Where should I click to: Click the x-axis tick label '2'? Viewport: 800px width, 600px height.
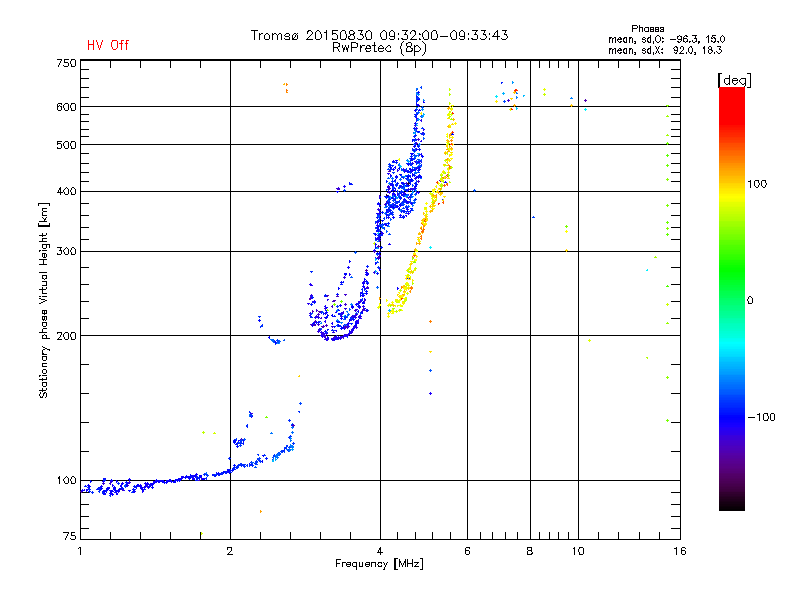click(x=230, y=551)
